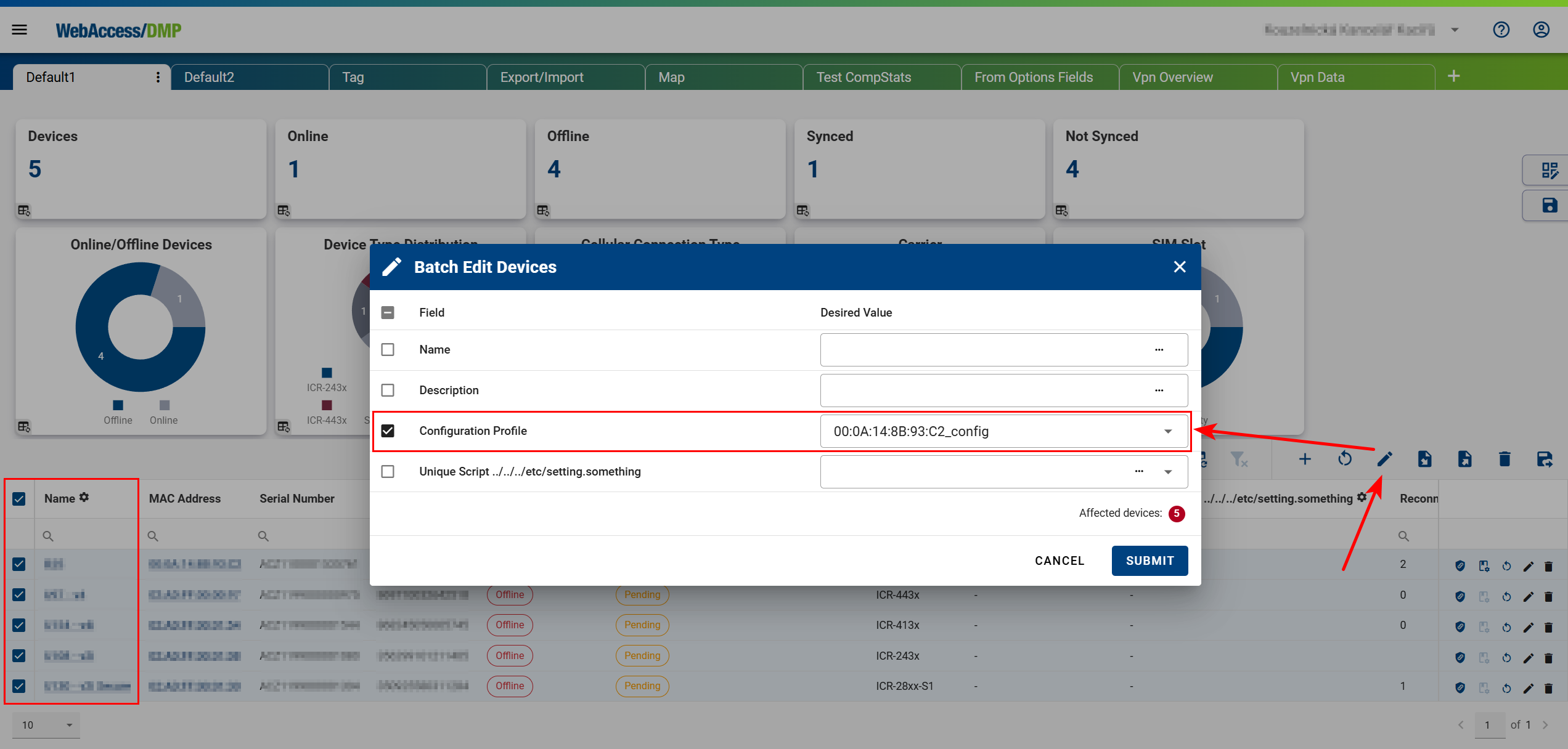1568x749 pixels.
Task: Open the Default1 tab options menu
Action: pos(158,76)
